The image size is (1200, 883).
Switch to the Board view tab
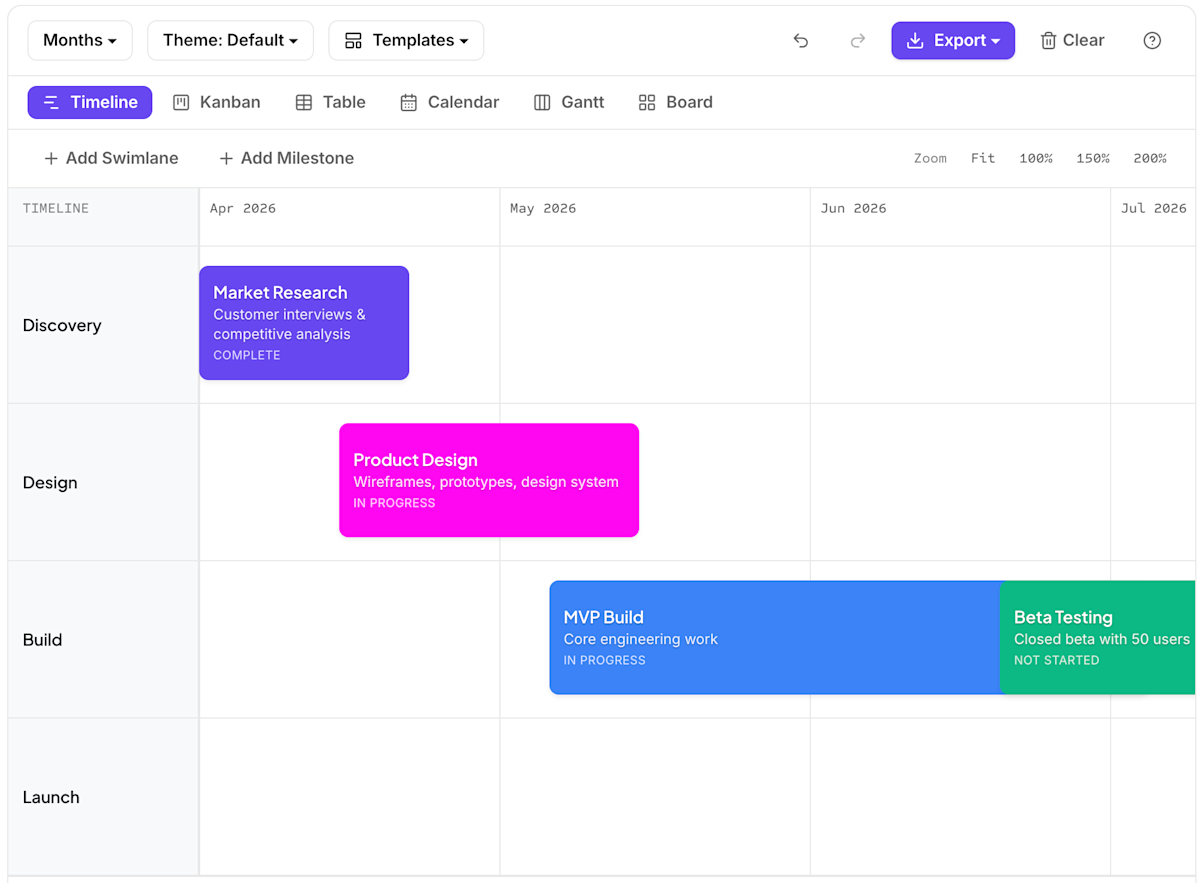[x=676, y=102]
